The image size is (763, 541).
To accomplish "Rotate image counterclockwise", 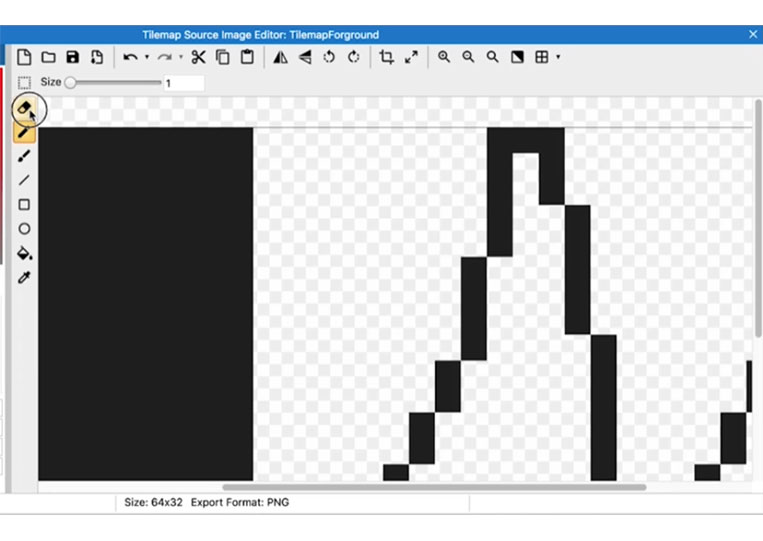I will click(x=329, y=57).
